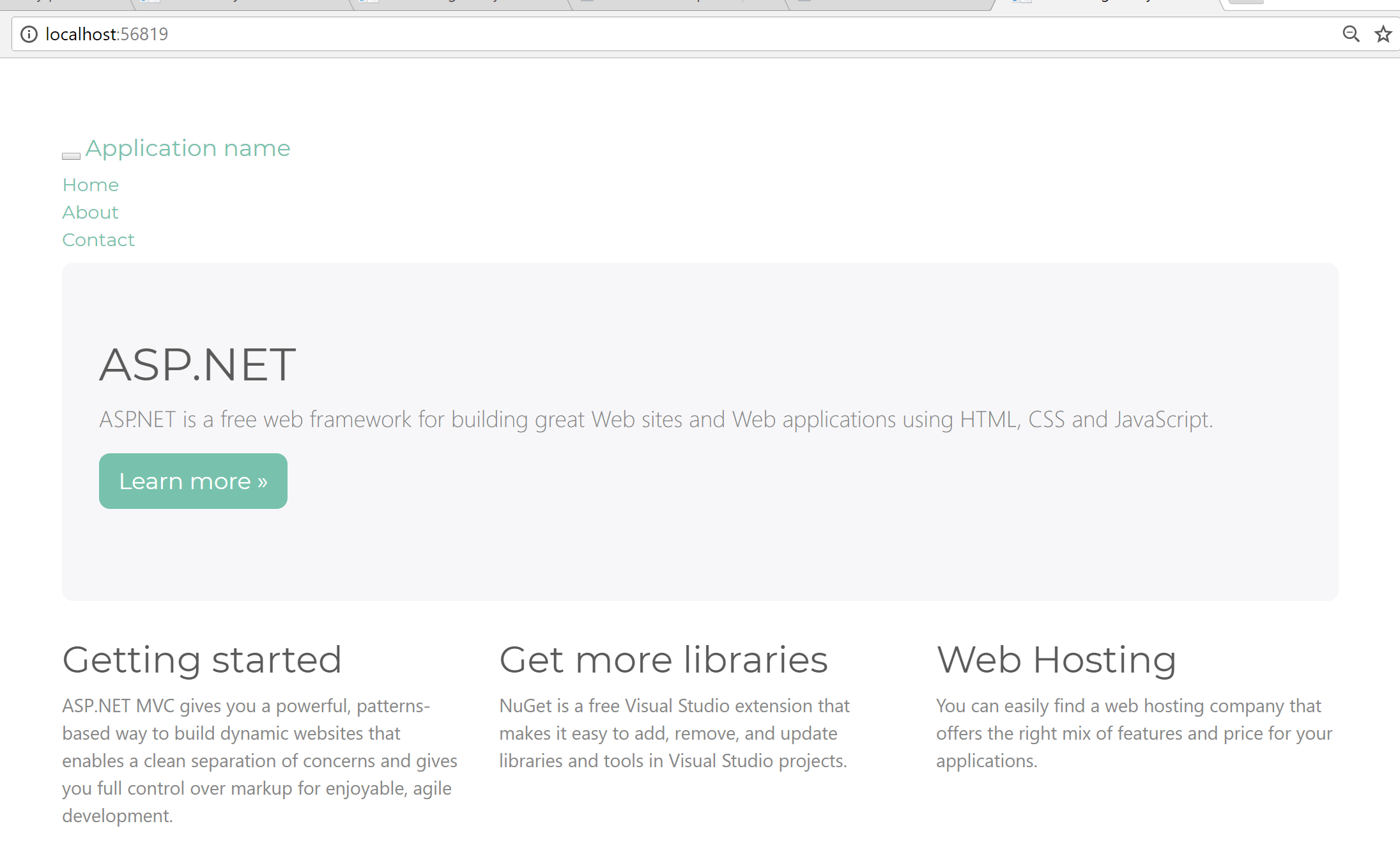Open the Application name brand link
This screenshot has height=842, width=1400.
click(x=188, y=148)
